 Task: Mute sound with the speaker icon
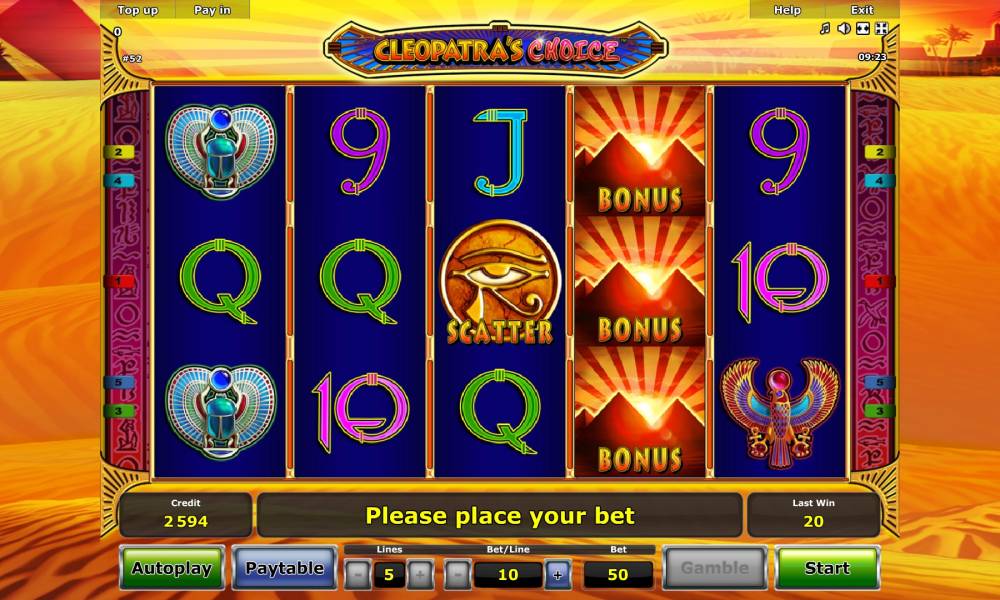(x=844, y=29)
